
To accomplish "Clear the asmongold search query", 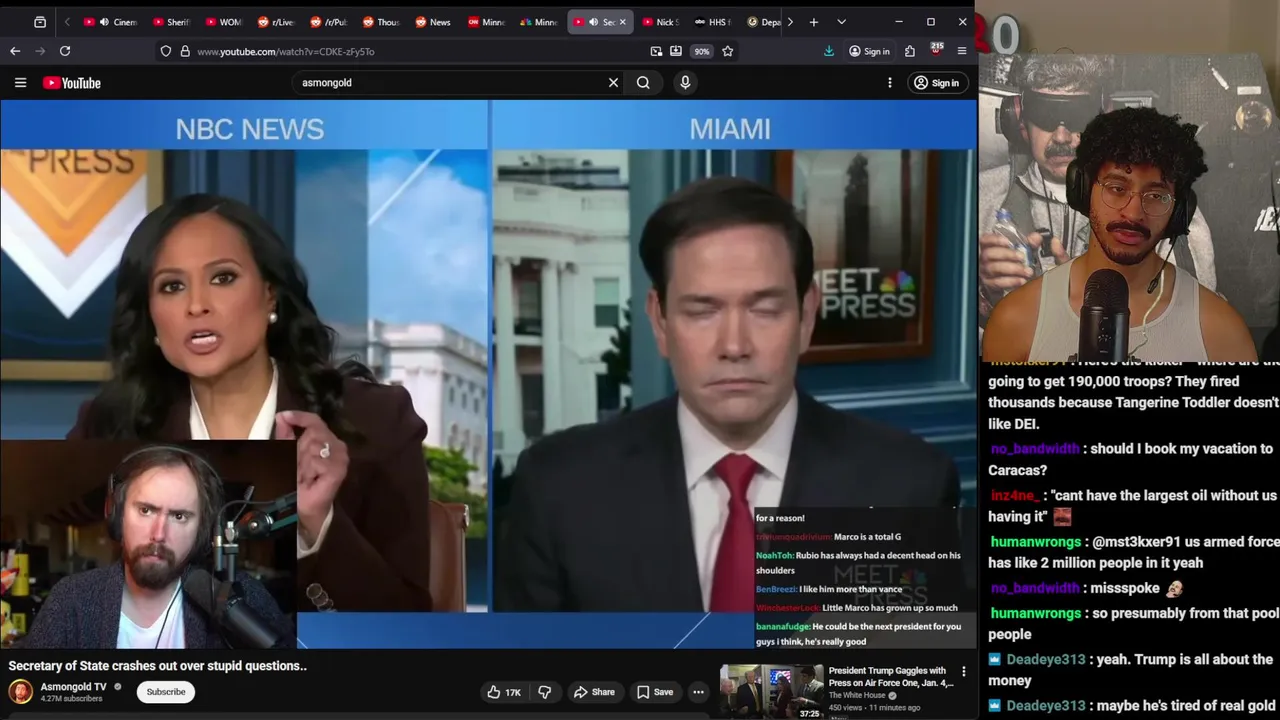I will 613,83.
